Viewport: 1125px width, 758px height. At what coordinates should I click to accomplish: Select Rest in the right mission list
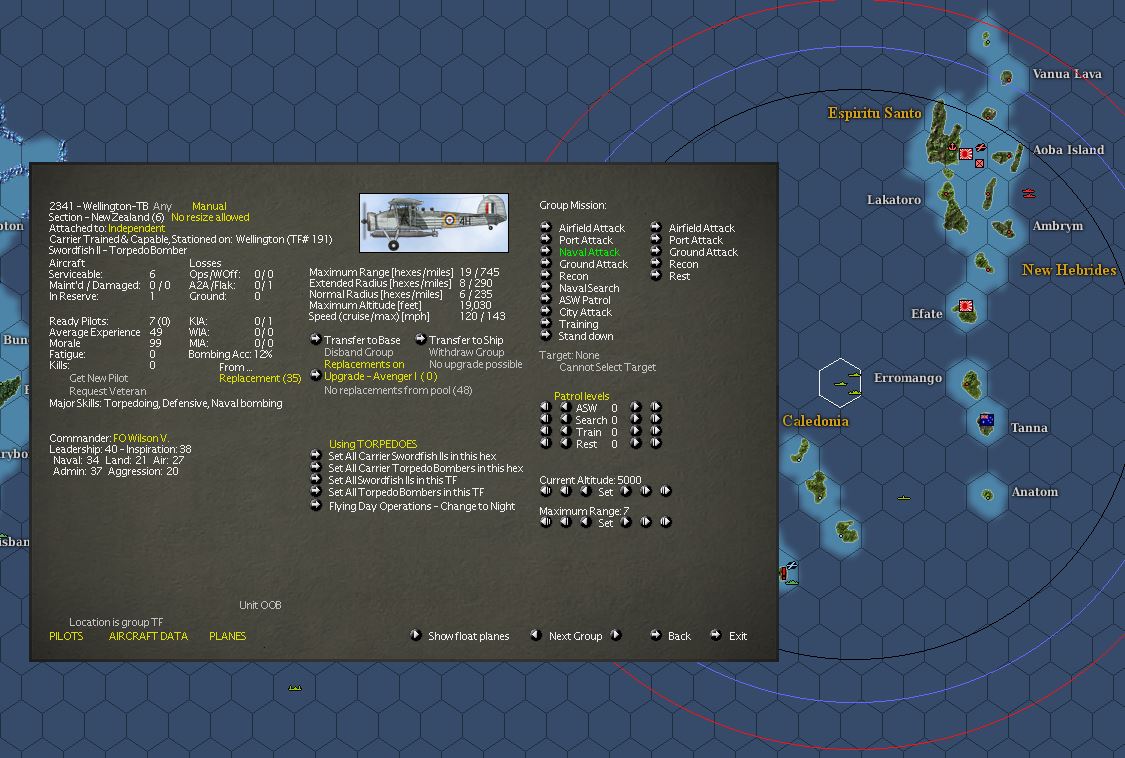(679, 276)
